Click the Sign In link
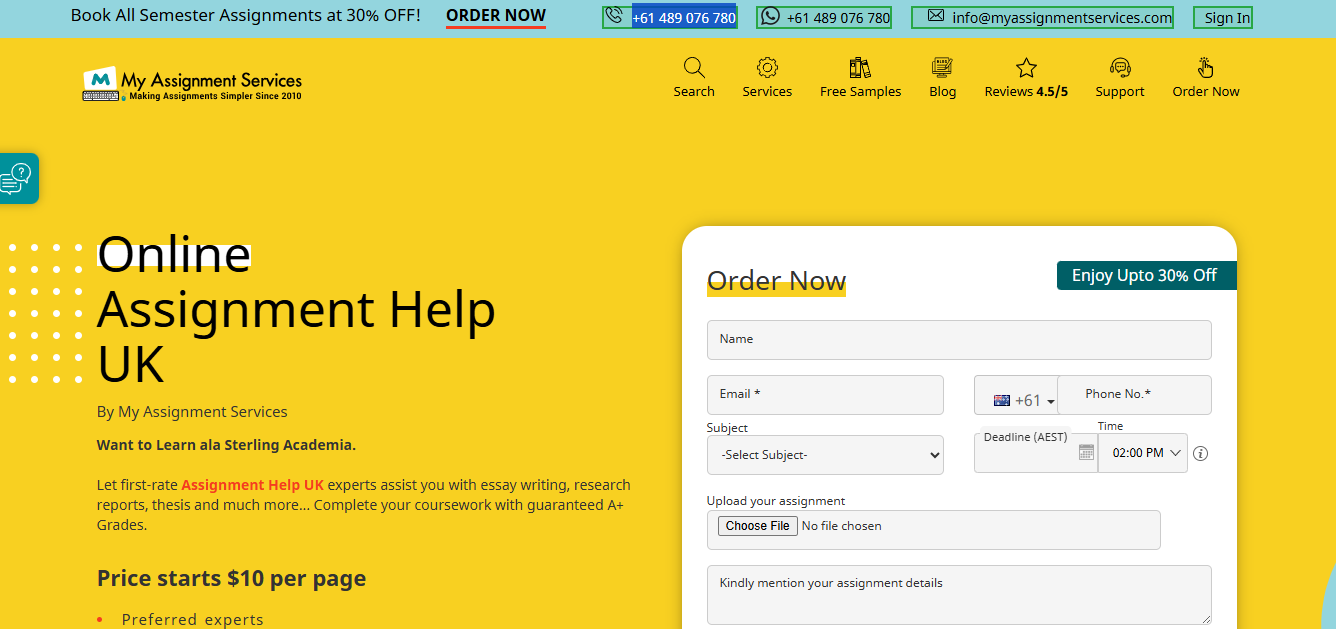Screen dimensions: 1336x629 pos(1227,18)
